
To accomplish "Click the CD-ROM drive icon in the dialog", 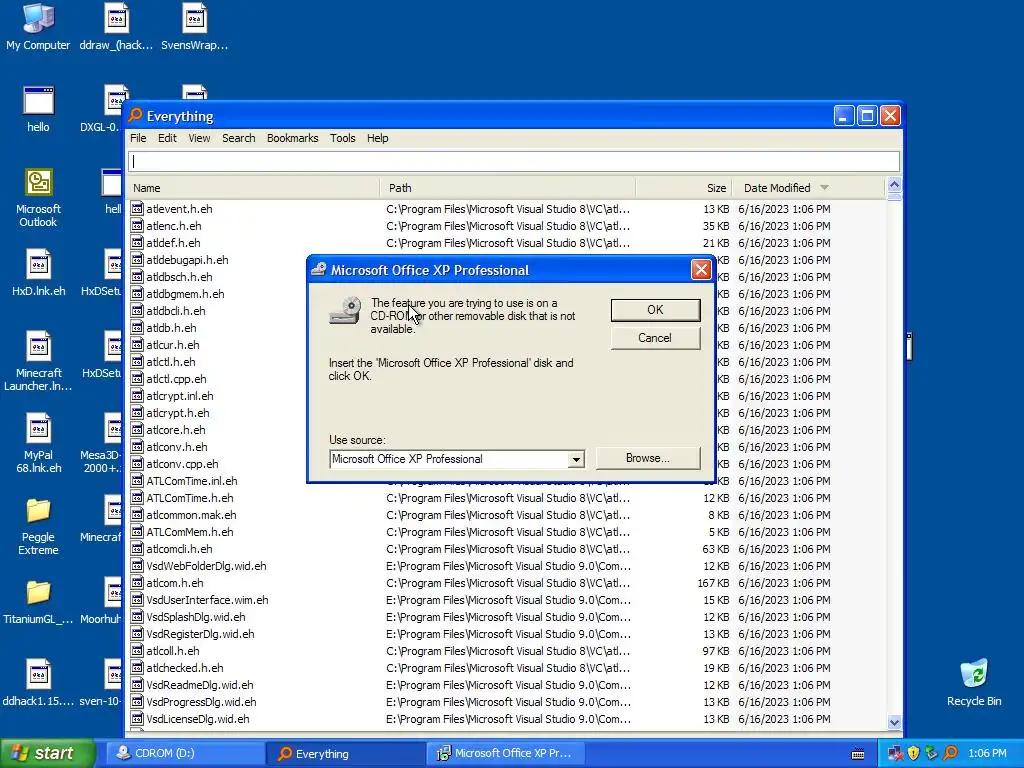I will 345,310.
